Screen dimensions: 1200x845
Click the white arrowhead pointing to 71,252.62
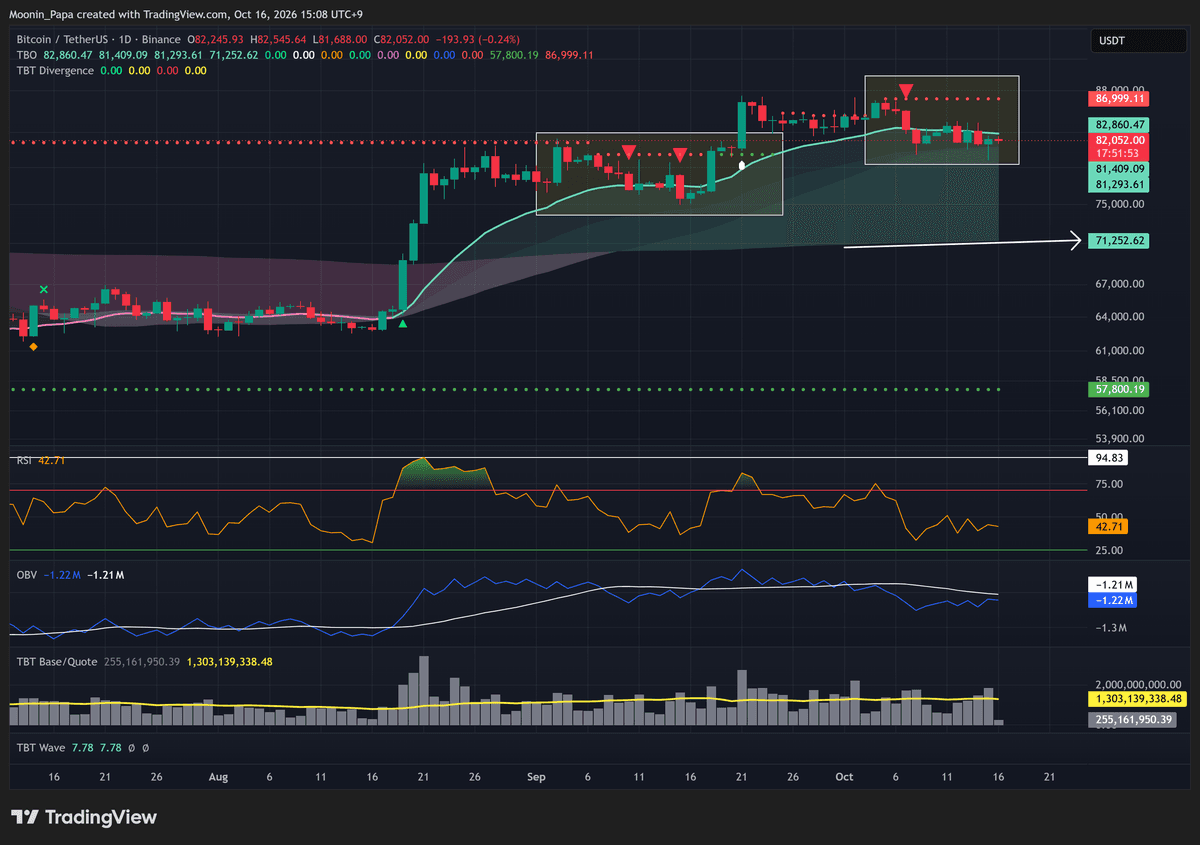click(x=1076, y=240)
